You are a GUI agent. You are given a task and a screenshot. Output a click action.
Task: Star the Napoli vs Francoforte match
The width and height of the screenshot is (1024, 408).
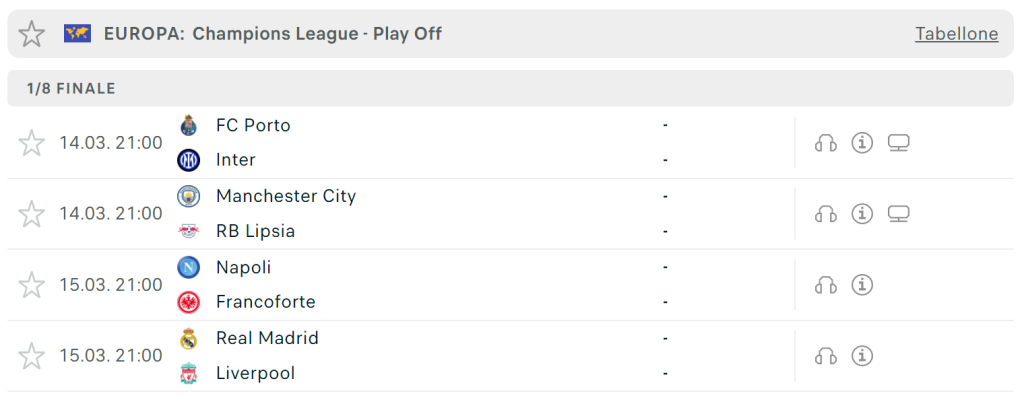pyautogui.click(x=31, y=285)
